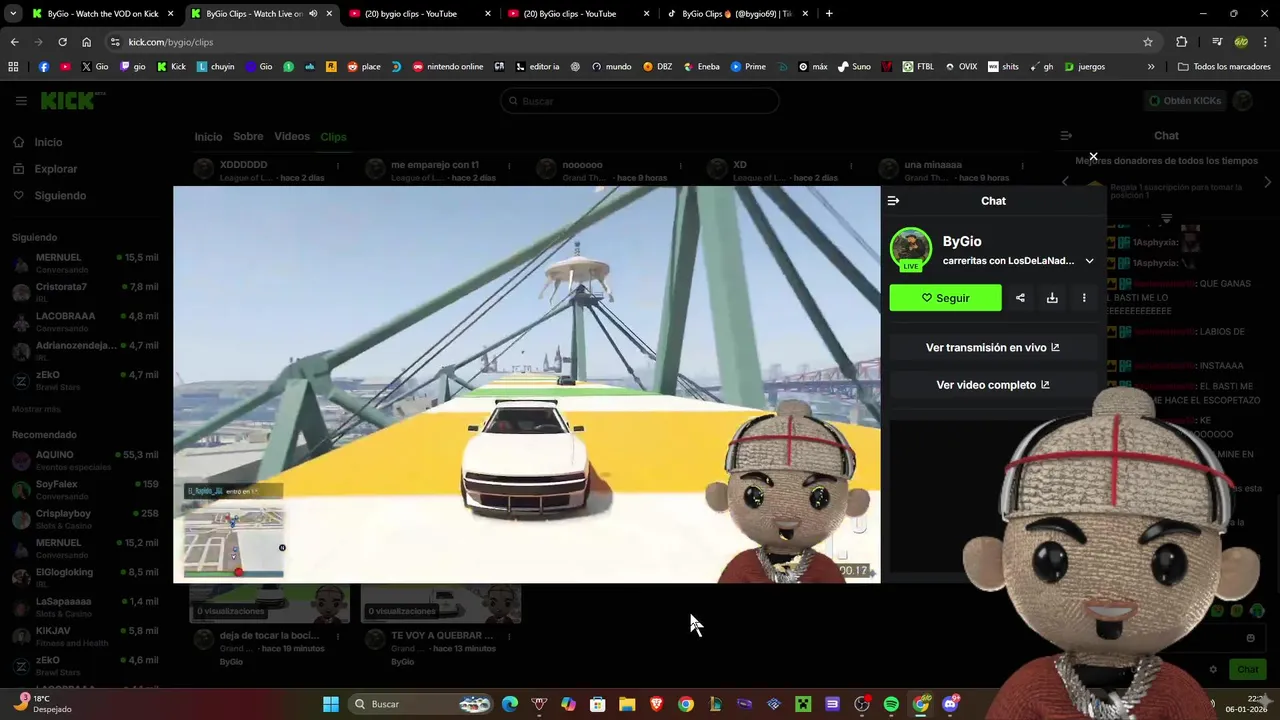Focus the Buscar search field on Kick
Screen dimensions: 1280x720
[x=640, y=101]
